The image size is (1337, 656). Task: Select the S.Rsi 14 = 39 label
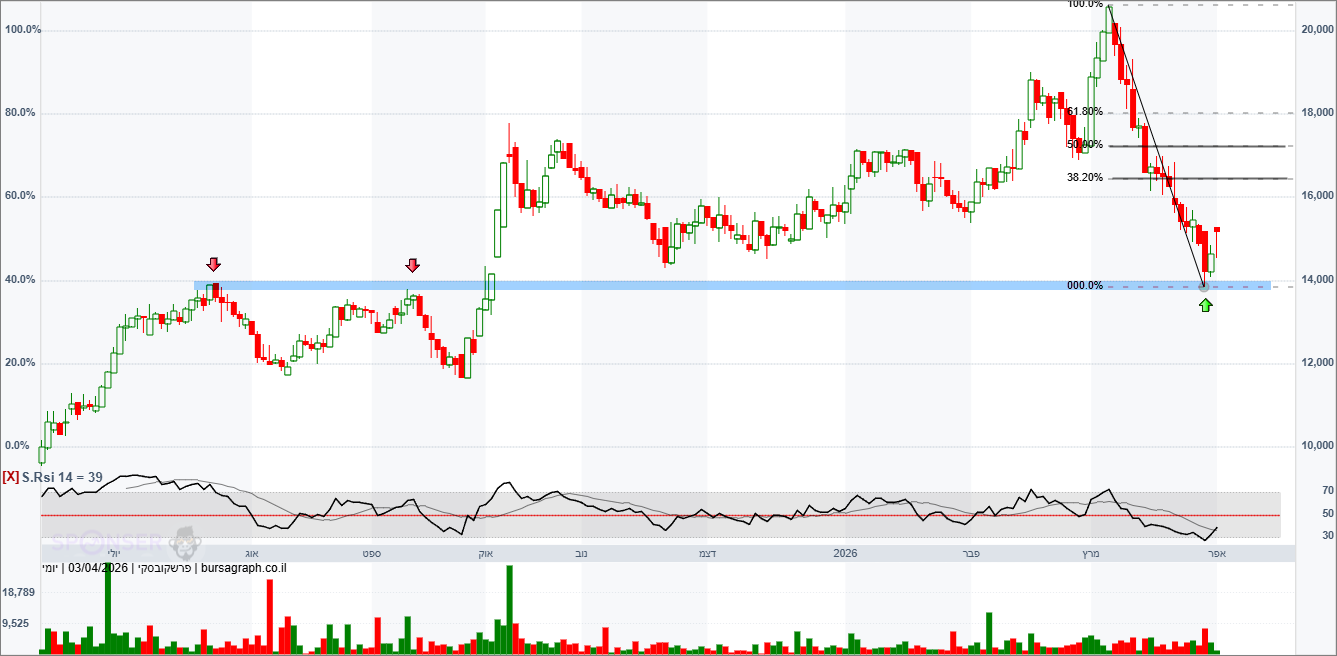[x=63, y=477]
